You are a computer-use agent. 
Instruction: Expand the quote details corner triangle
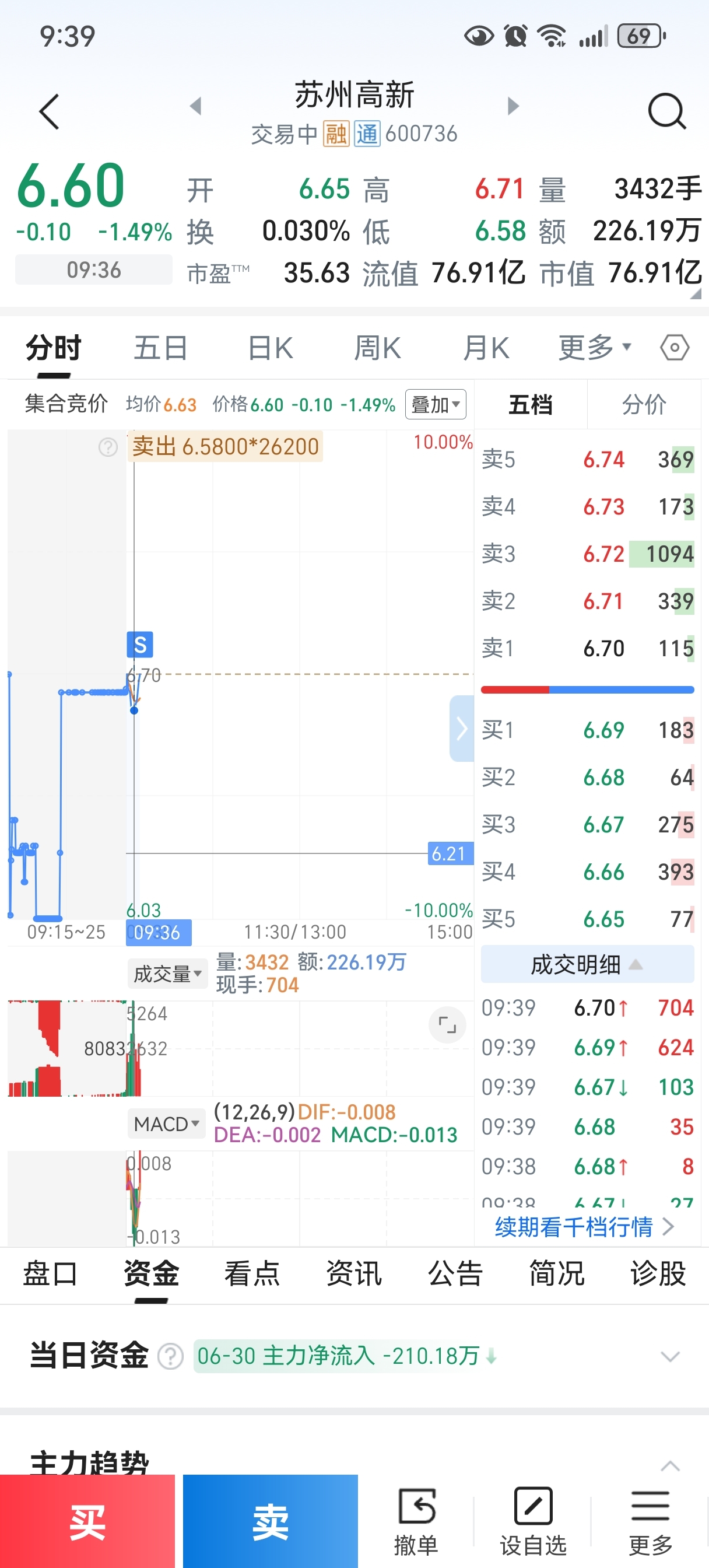click(696, 294)
